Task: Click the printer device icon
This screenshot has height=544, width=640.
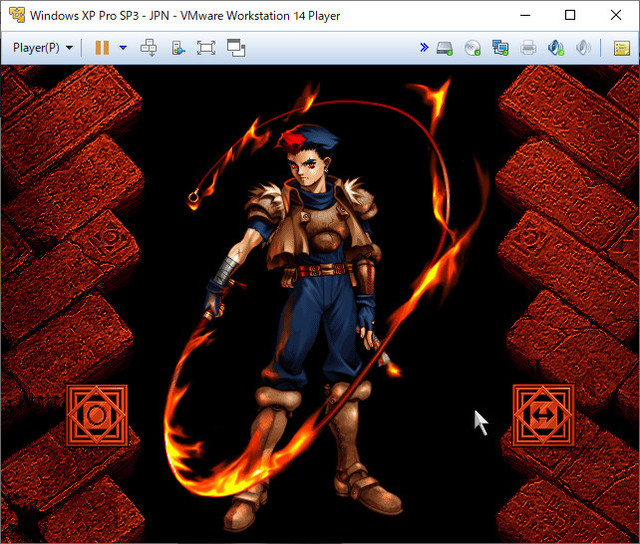Action: [x=528, y=48]
